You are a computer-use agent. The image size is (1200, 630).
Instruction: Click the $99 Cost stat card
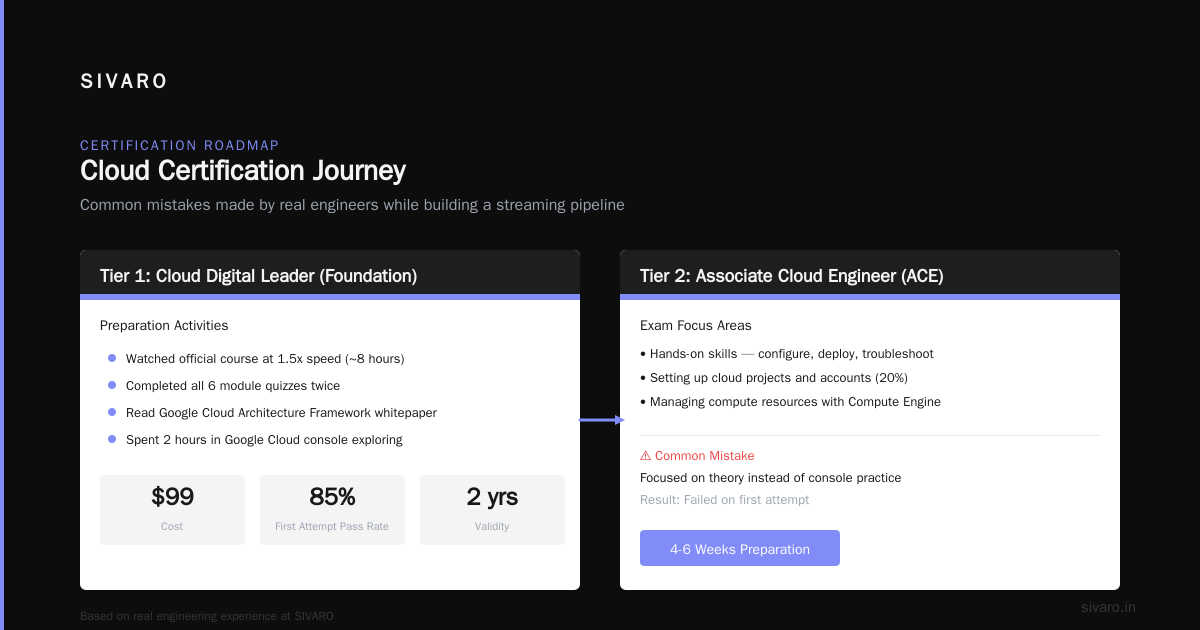172,510
